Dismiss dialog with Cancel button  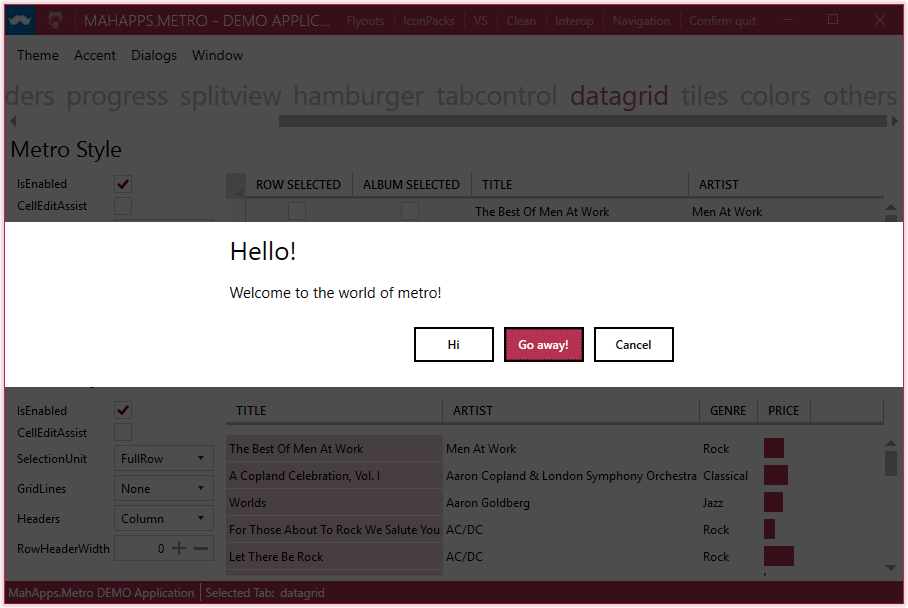click(x=634, y=345)
